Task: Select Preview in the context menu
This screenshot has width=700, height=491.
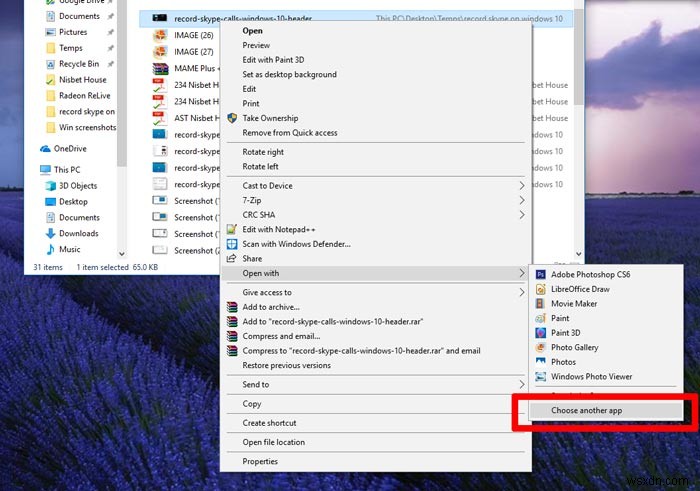Action: click(x=256, y=46)
